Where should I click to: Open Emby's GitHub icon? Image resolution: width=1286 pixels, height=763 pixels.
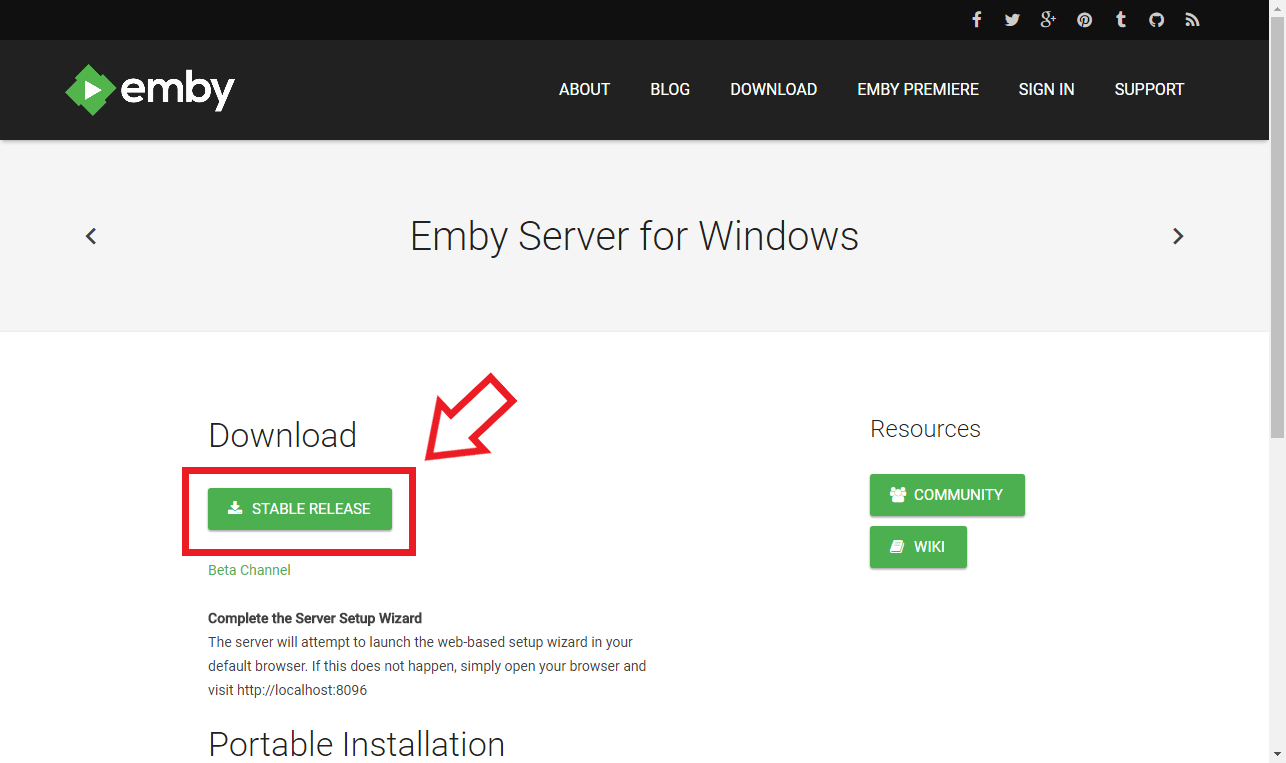tap(1156, 20)
